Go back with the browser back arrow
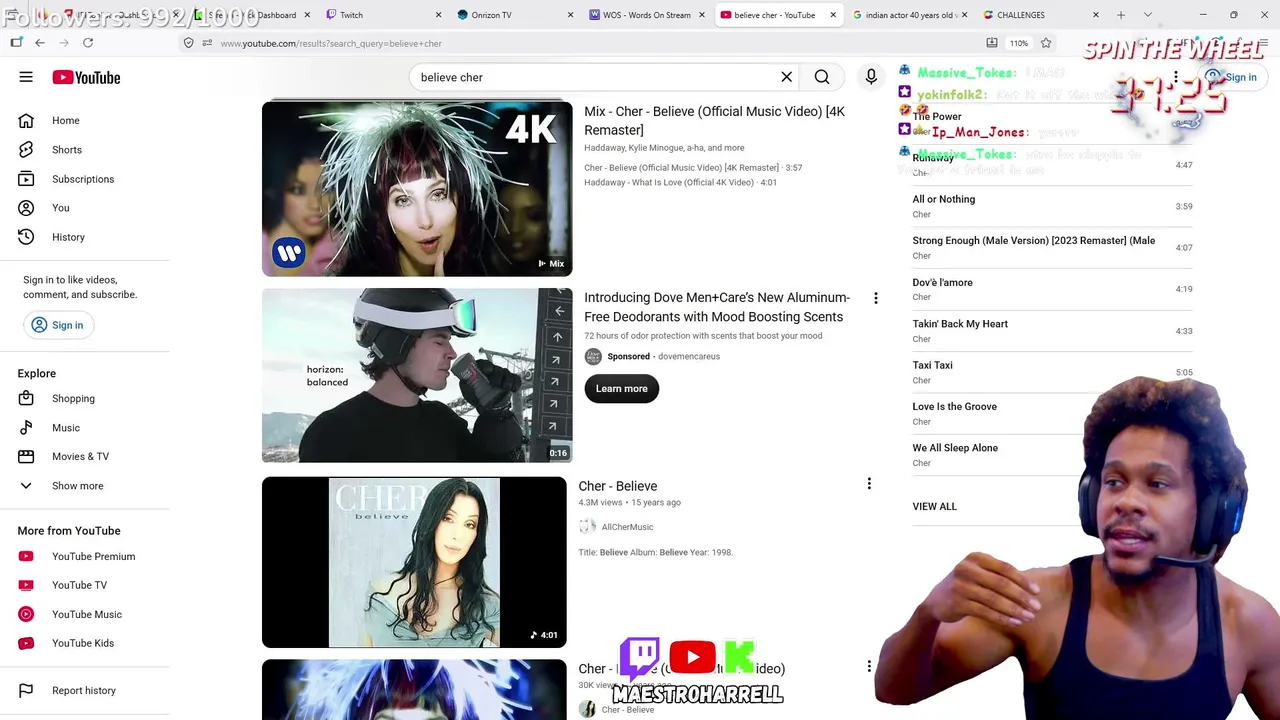This screenshot has width=1280, height=720. tap(40, 43)
